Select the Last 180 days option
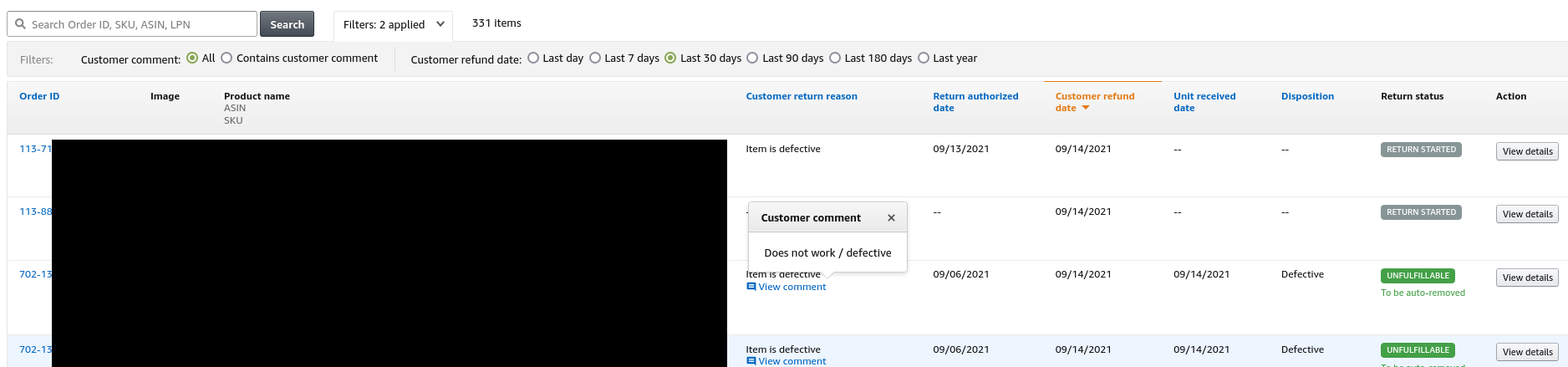 [835, 59]
